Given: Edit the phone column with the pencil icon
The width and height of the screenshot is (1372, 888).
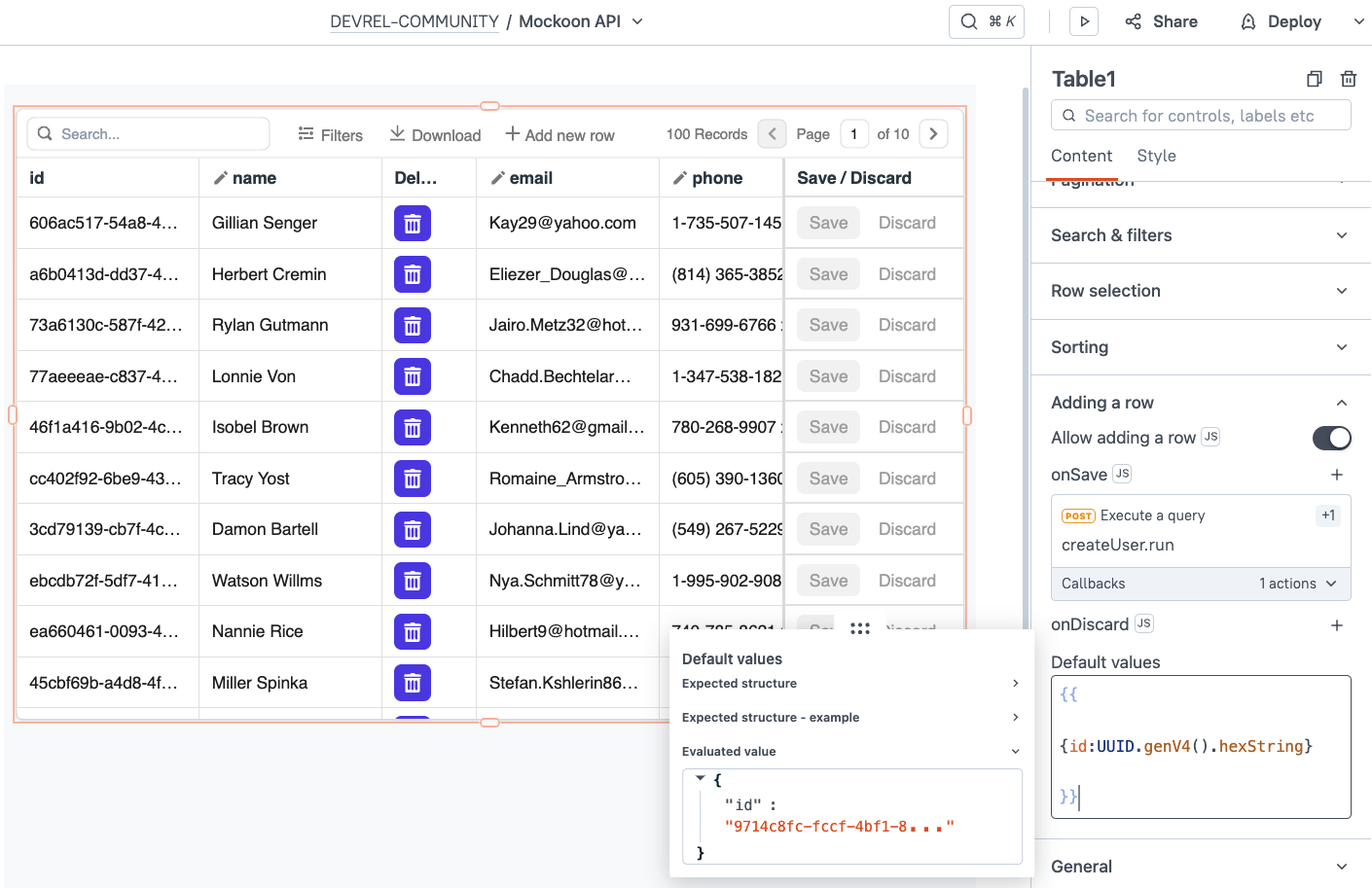Looking at the screenshot, I should pos(680,178).
